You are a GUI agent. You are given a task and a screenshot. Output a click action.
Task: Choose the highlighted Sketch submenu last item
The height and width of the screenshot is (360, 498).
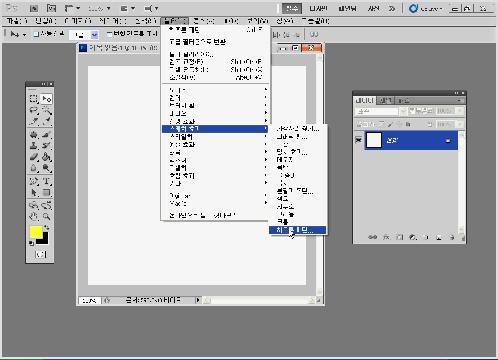(298, 230)
